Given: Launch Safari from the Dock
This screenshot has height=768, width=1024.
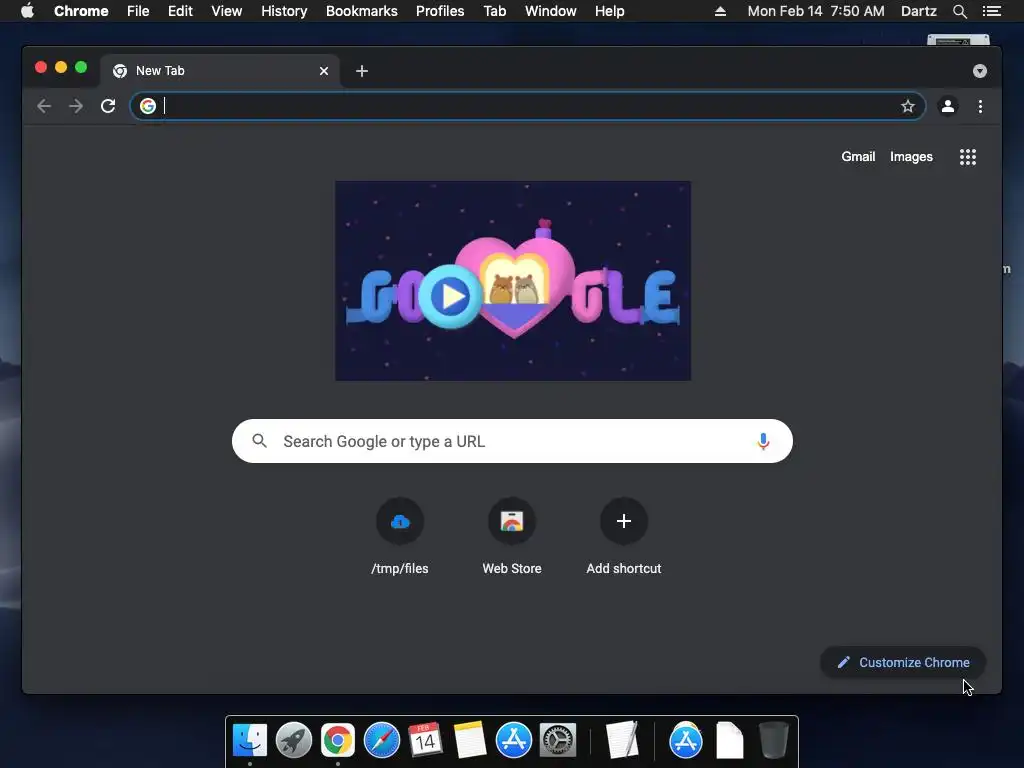Looking at the screenshot, I should [381, 740].
